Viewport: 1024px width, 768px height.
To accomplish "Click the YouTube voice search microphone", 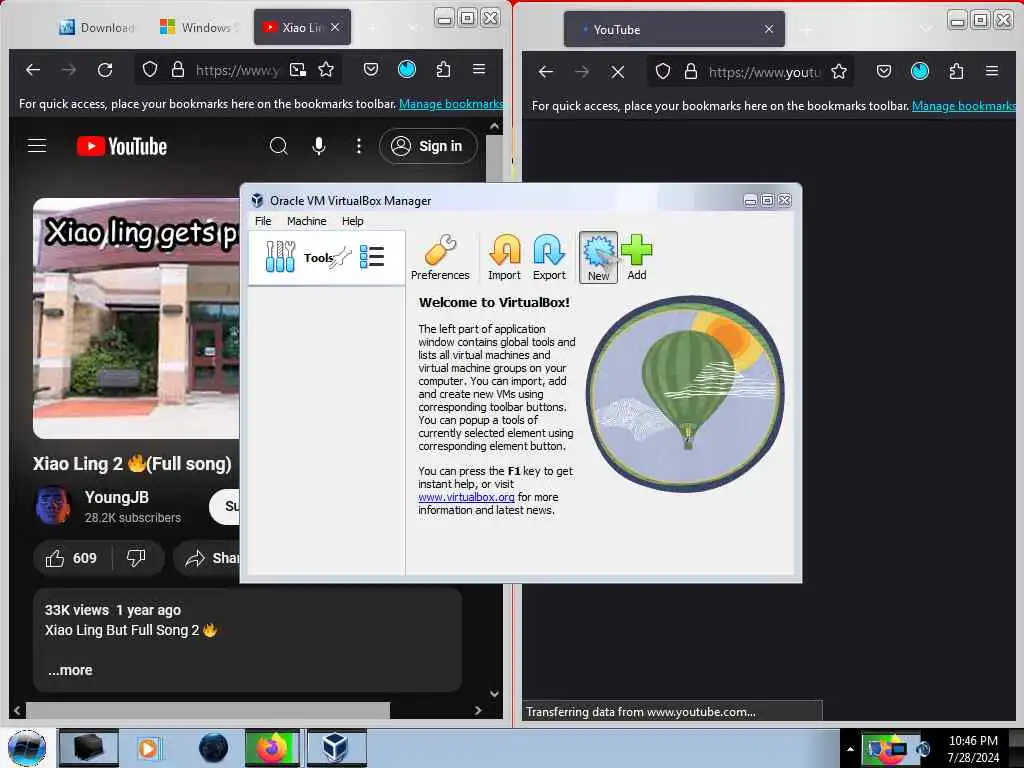I will pyautogui.click(x=319, y=146).
